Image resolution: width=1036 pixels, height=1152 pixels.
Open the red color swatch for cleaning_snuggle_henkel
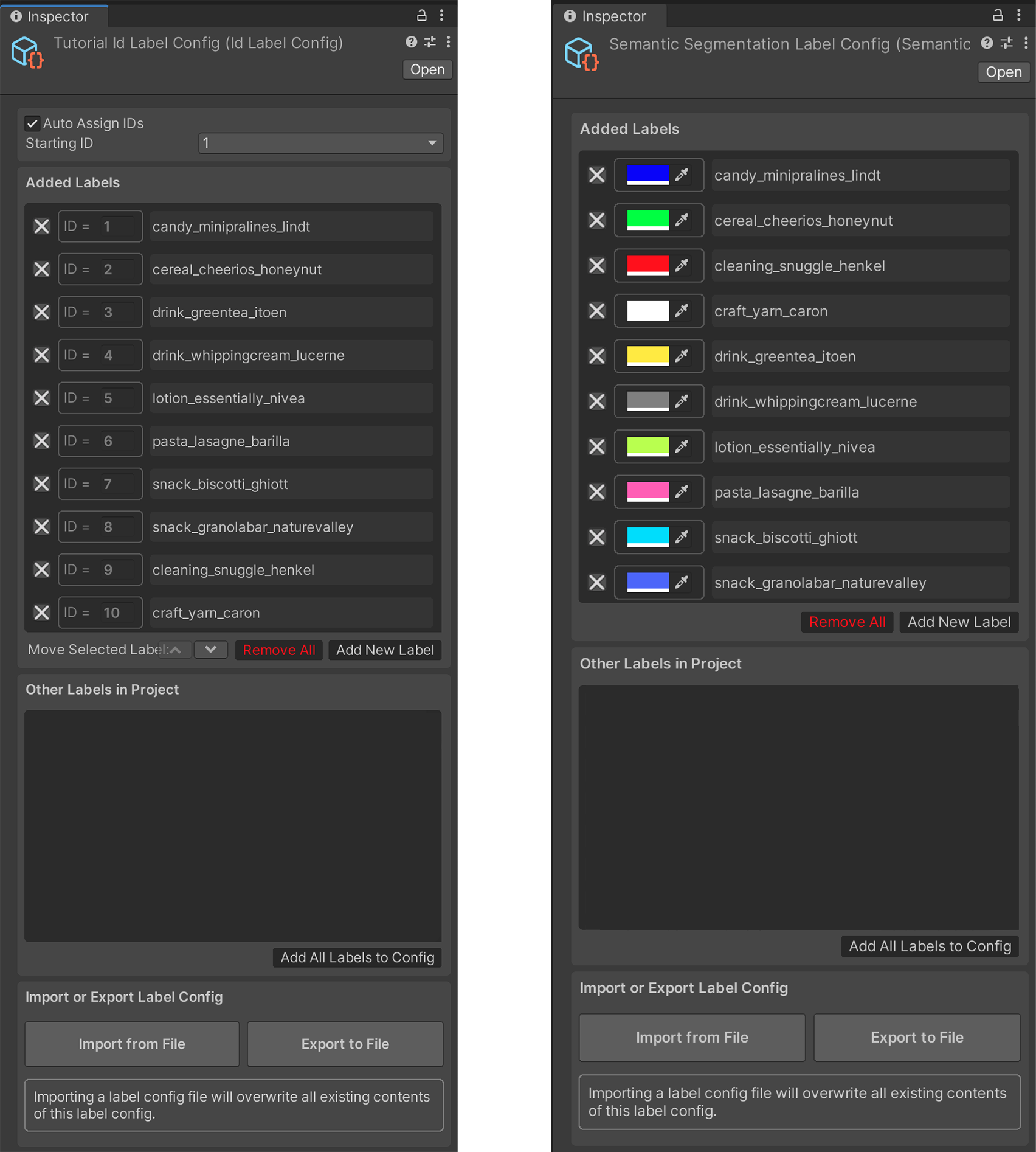point(647,265)
